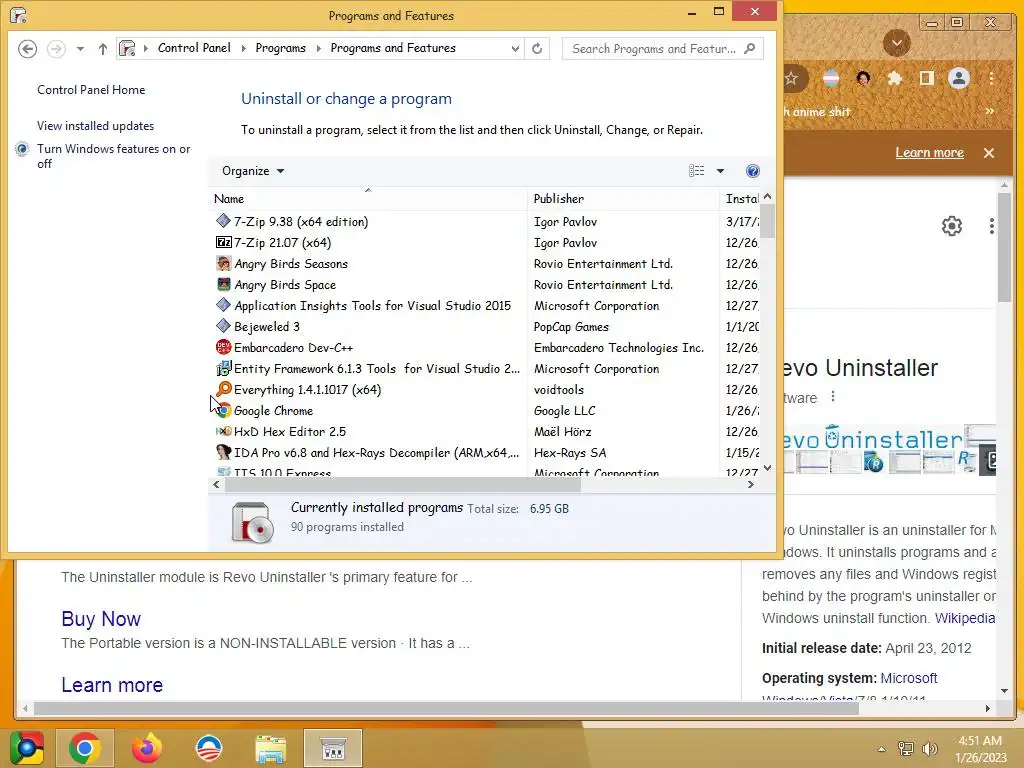The image size is (1024, 768).
Task: Click Angry Birds Seasons icon
Action: [x=223, y=264]
